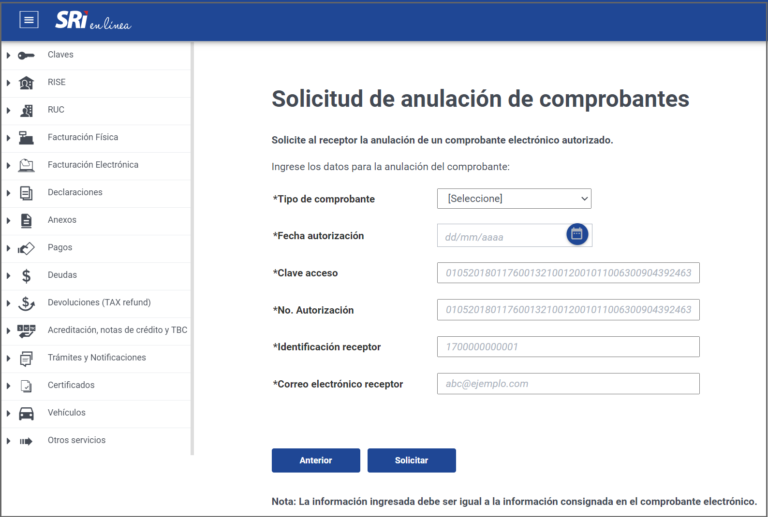Click the arrow icon beside Otros servicios
Screen dimensions: 768x517
pyautogui.click(x=26, y=441)
